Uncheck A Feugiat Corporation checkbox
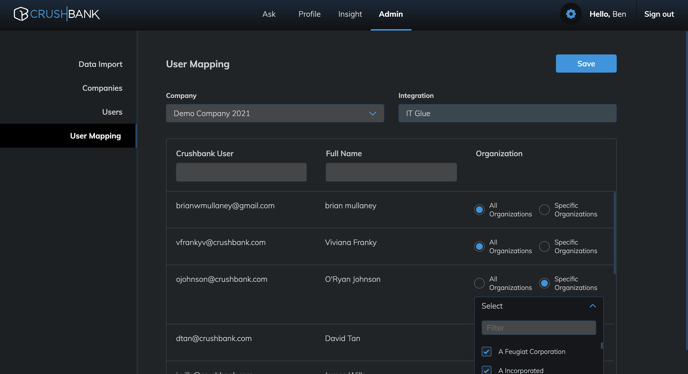 pyautogui.click(x=486, y=352)
